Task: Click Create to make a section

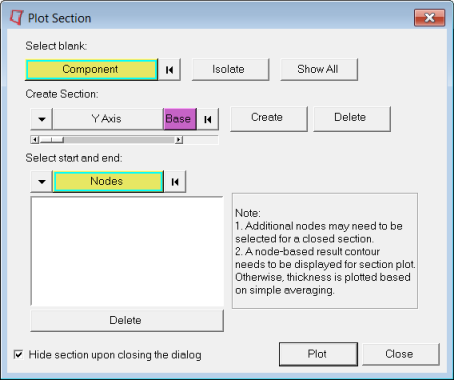Action: [x=269, y=119]
